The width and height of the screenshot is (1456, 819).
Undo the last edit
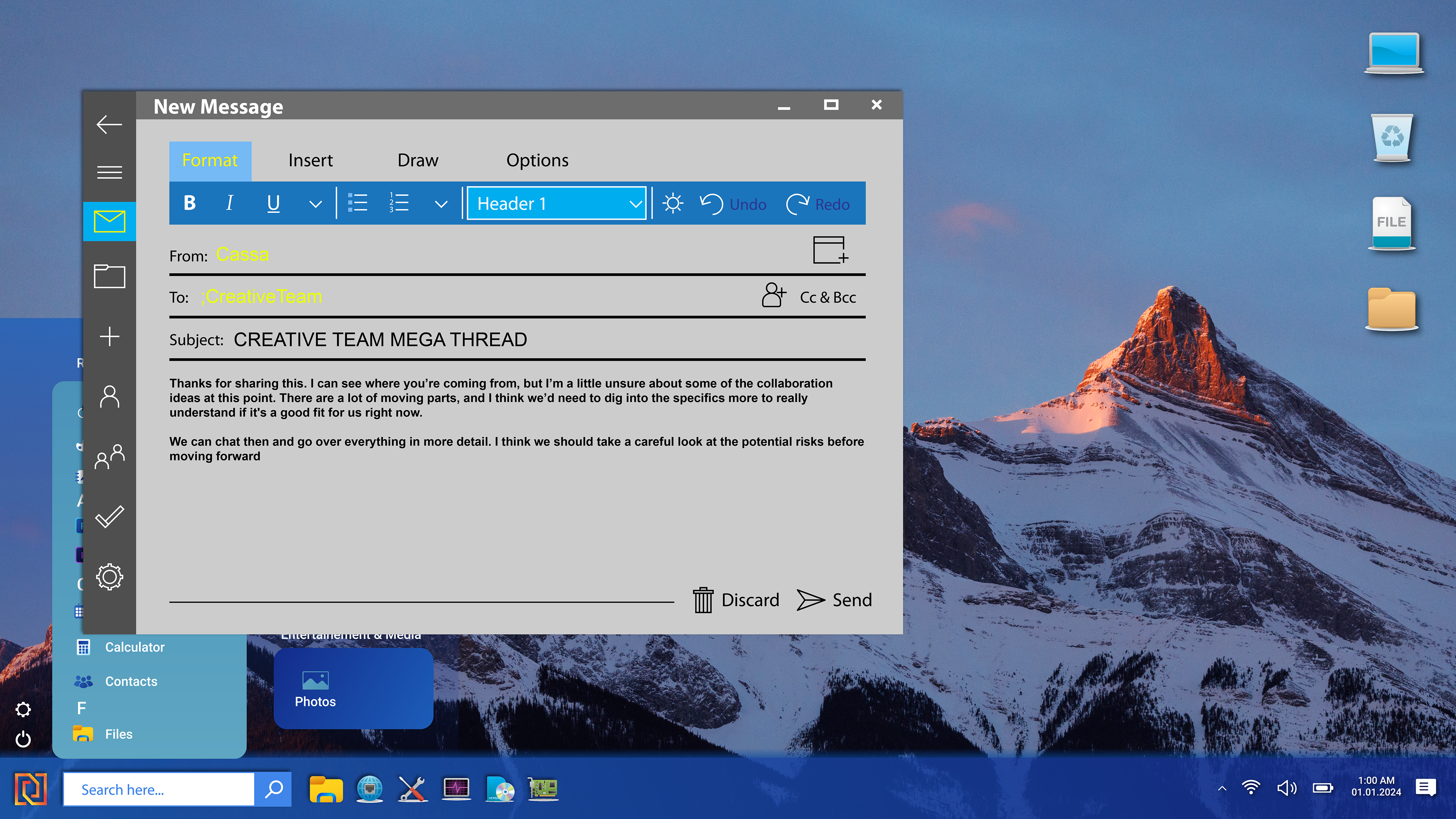coord(733,204)
